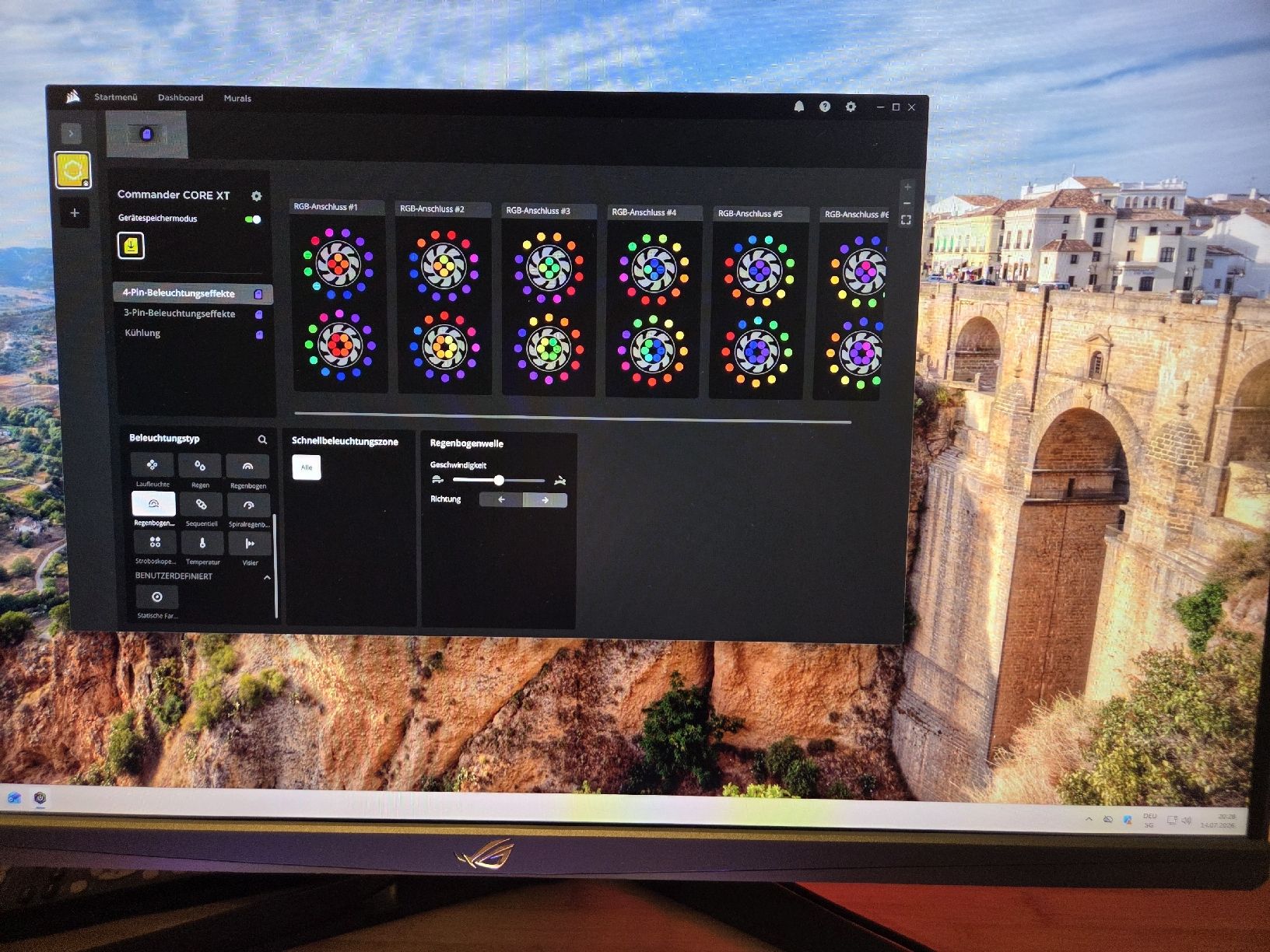The image size is (1270, 952).
Task: Open the lighting type search
Action: tap(262, 439)
